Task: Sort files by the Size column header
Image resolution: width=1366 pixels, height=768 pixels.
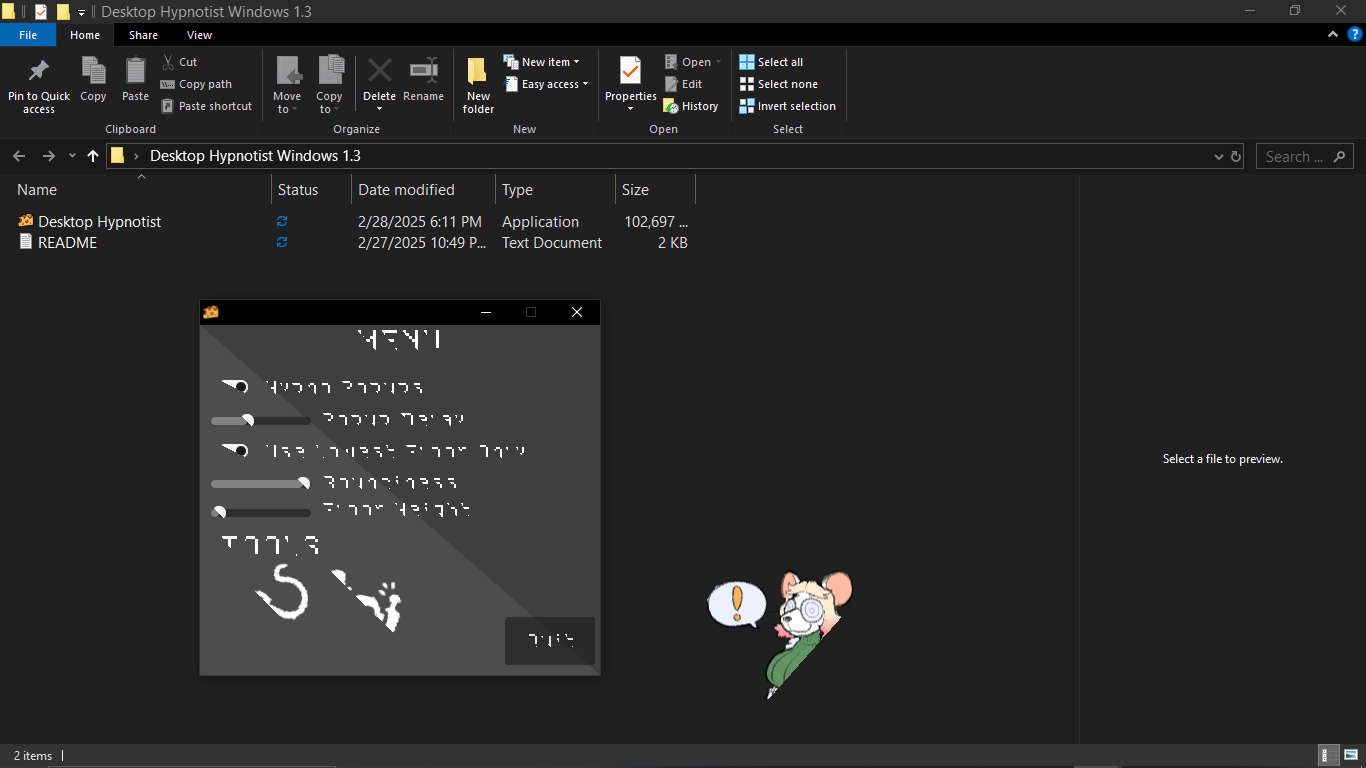Action: coord(655,190)
